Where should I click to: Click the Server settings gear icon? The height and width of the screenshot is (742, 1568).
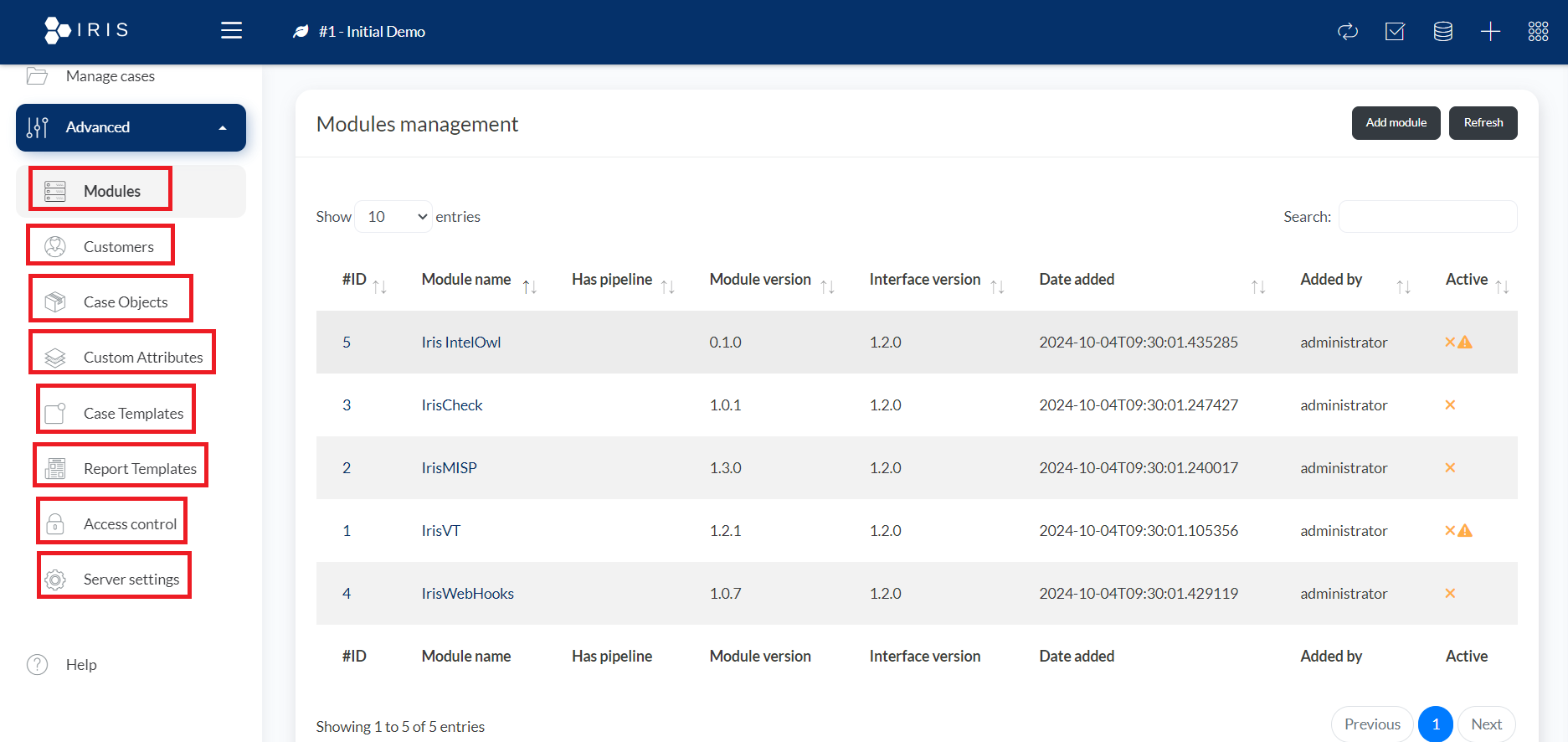55,580
